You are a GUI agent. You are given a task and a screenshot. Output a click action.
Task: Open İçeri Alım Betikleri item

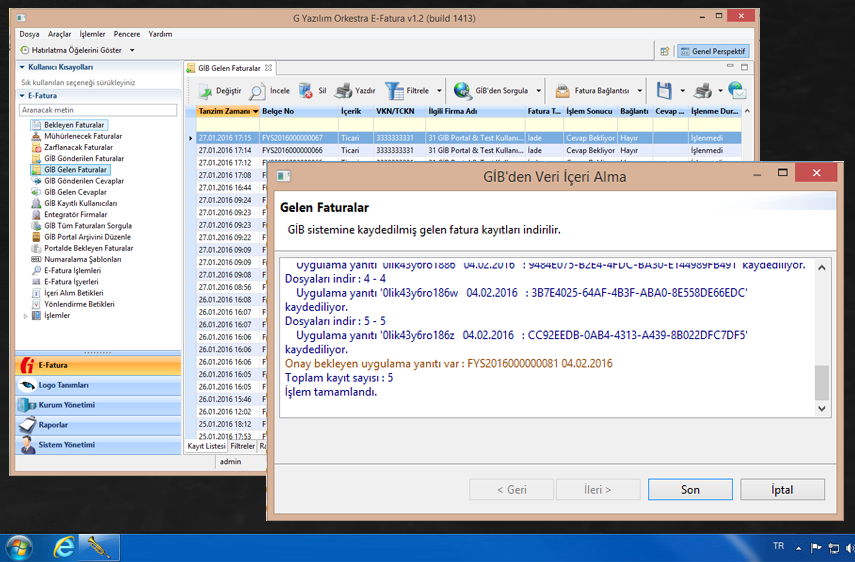coord(74,293)
